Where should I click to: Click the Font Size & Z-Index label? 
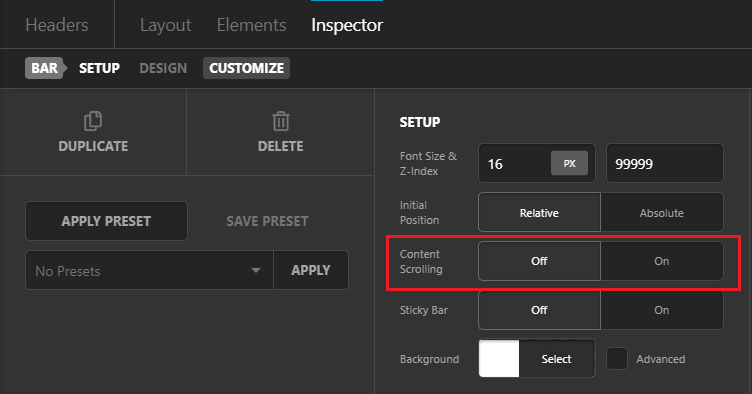pos(428,163)
